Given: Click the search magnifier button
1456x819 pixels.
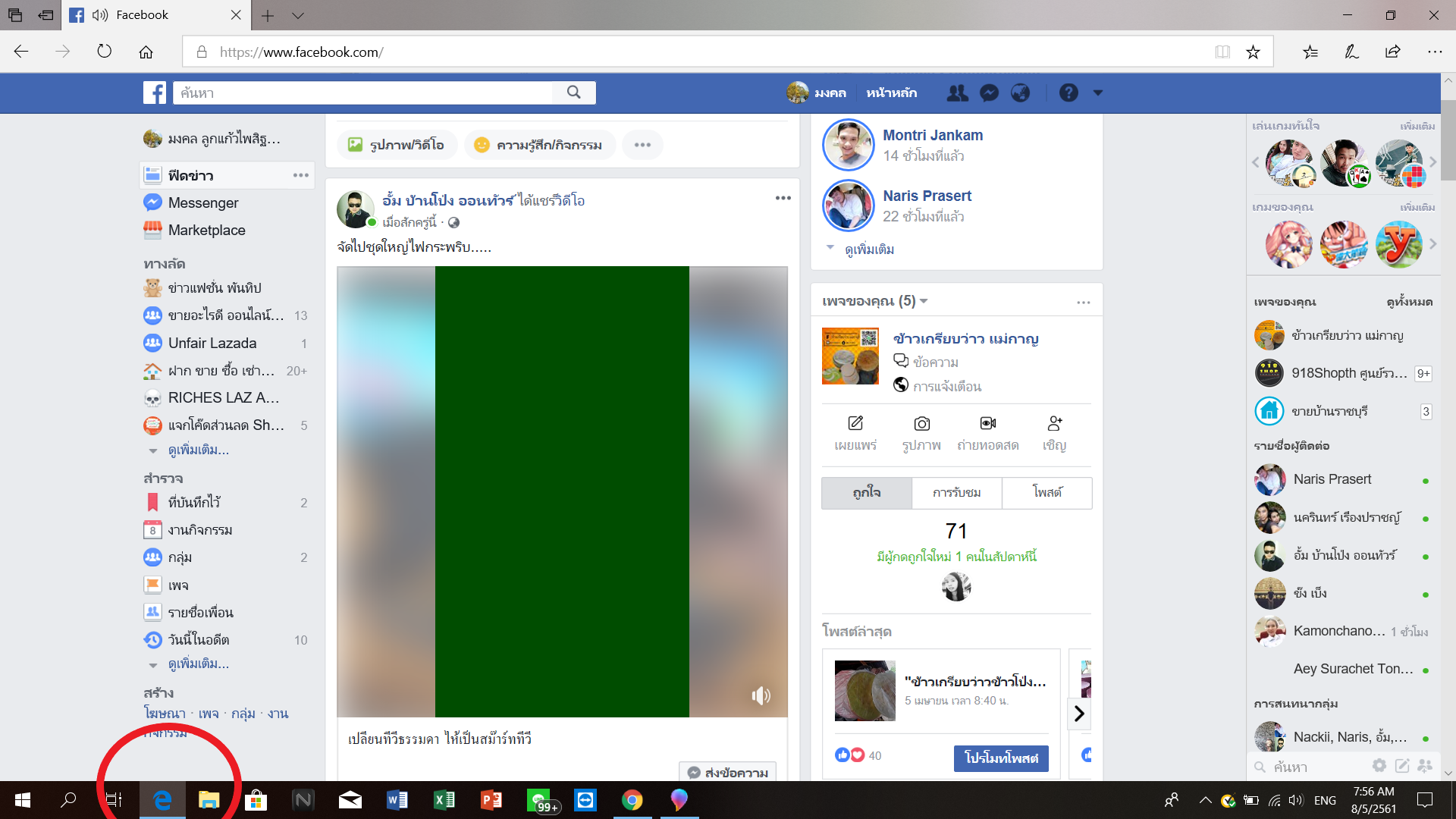Looking at the screenshot, I should 574,93.
